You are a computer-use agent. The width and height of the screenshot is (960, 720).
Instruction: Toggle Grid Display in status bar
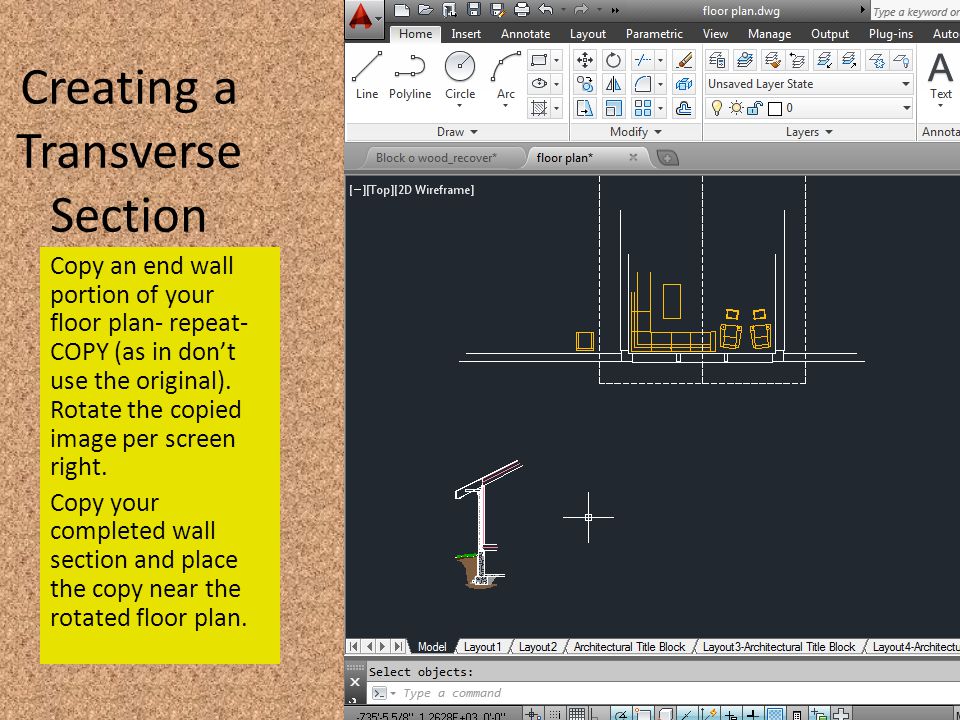coord(576,714)
